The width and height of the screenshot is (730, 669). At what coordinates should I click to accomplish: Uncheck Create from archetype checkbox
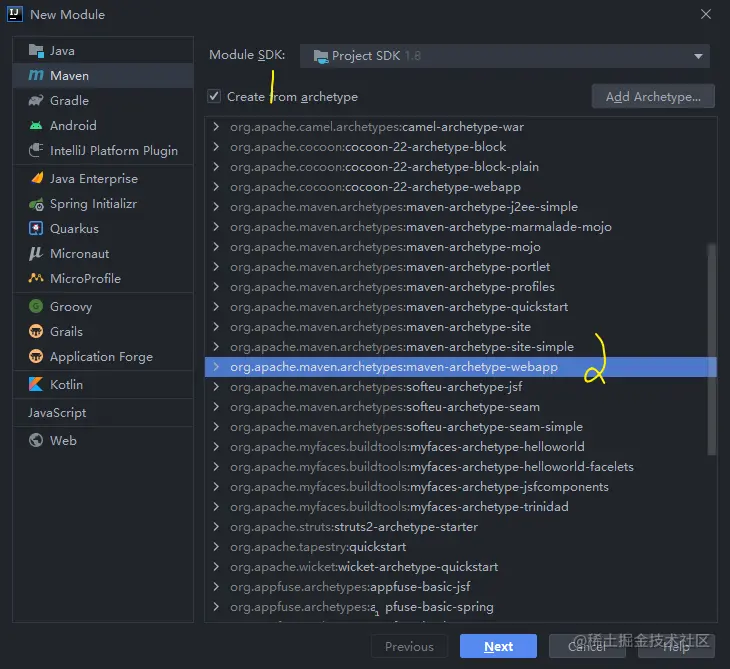click(214, 96)
